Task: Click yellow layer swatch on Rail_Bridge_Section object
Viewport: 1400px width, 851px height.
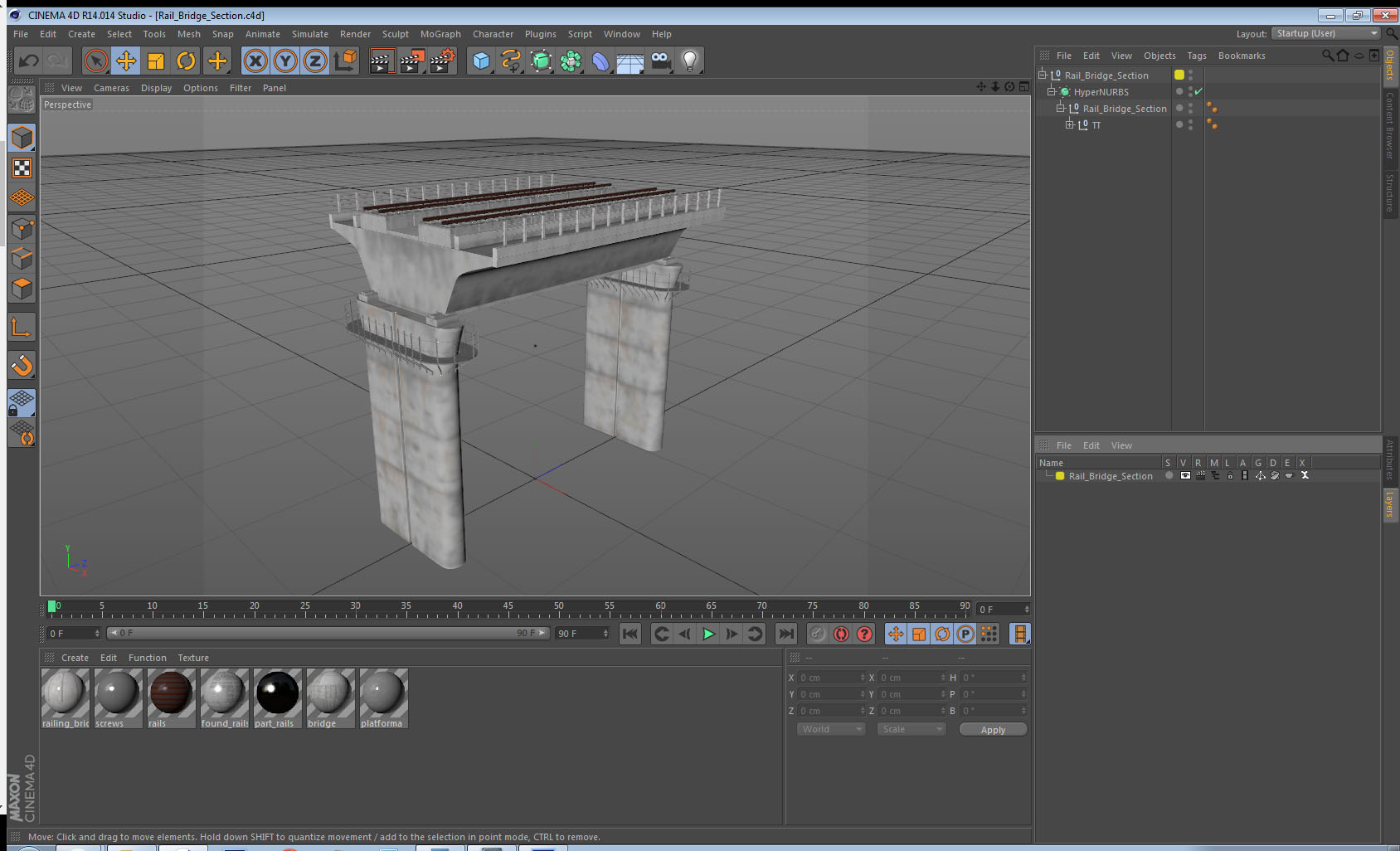Action: click(x=1179, y=75)
